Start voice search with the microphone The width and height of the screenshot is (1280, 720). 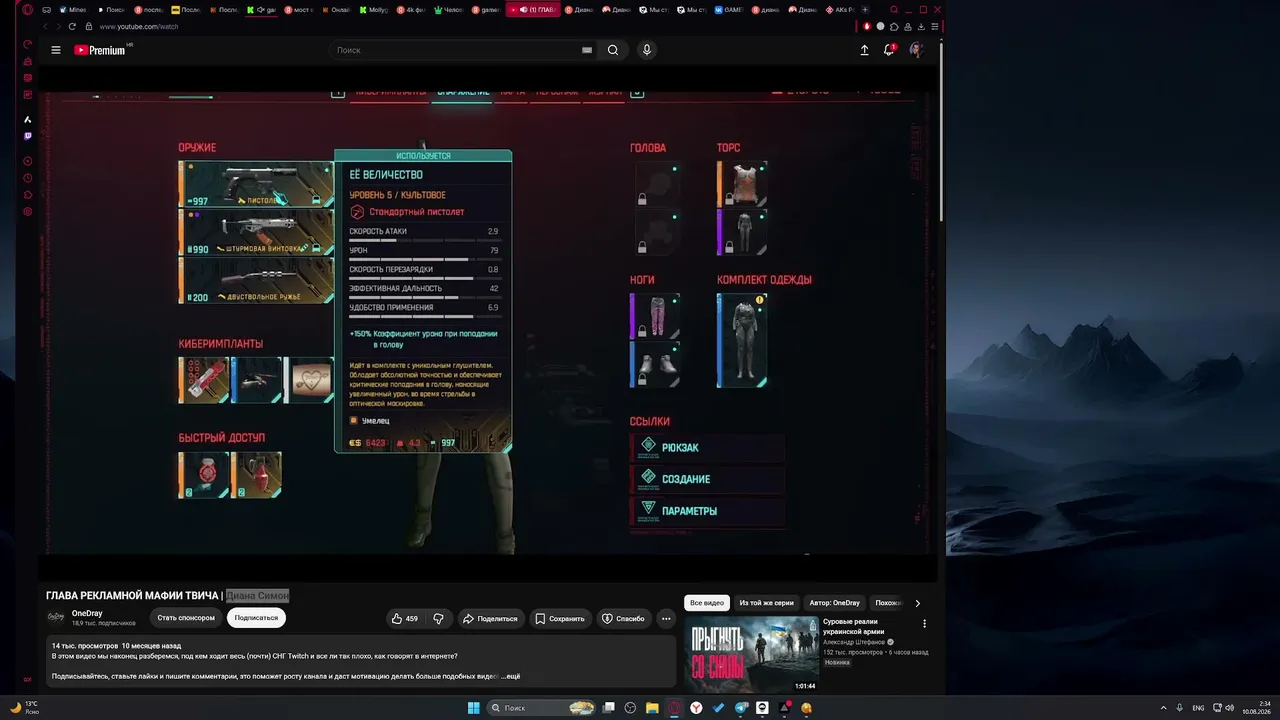point(647,50)
